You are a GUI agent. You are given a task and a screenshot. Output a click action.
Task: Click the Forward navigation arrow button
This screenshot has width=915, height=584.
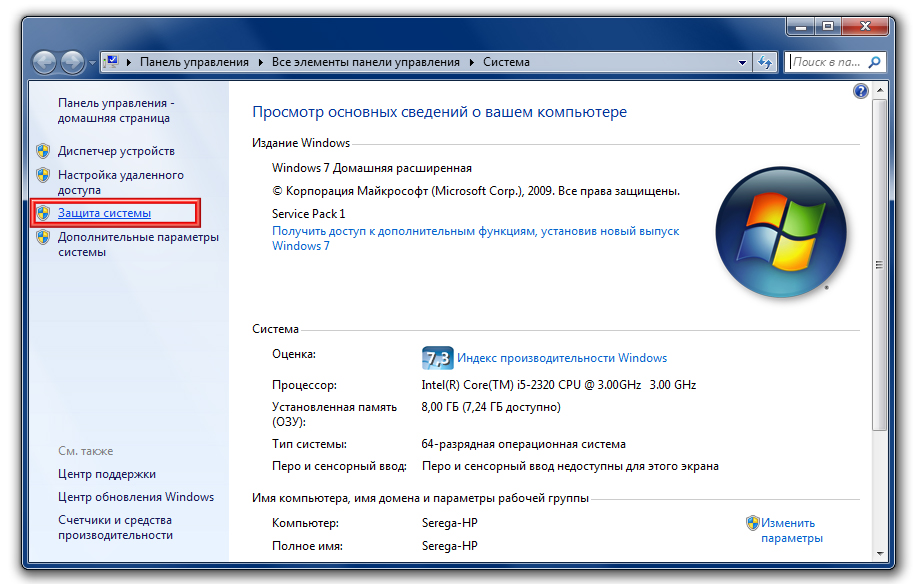coord(72,62)
